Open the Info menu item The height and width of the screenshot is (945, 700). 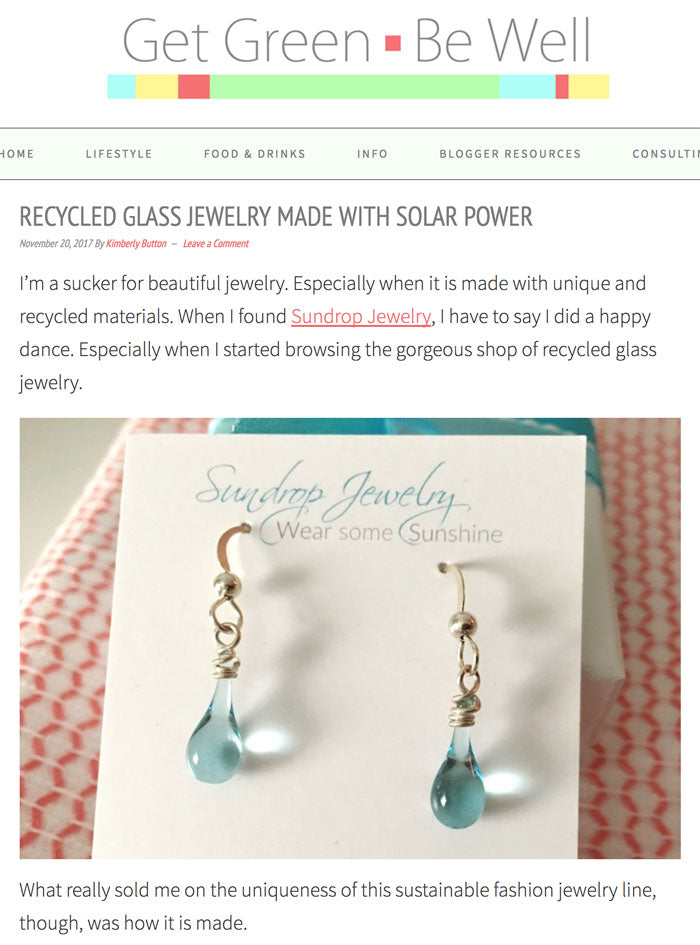372,154
